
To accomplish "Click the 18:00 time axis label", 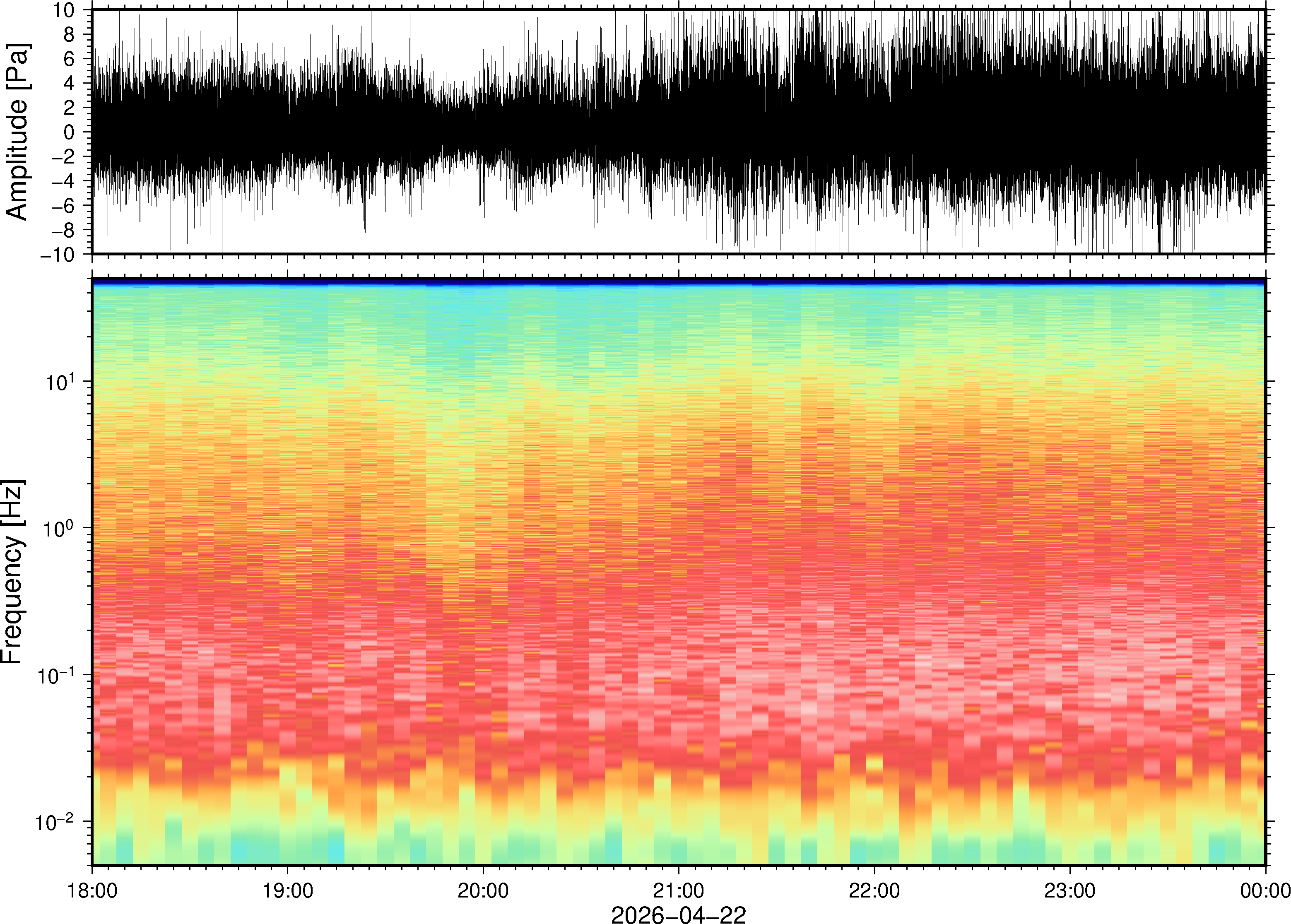I will [x=92, y=890].
